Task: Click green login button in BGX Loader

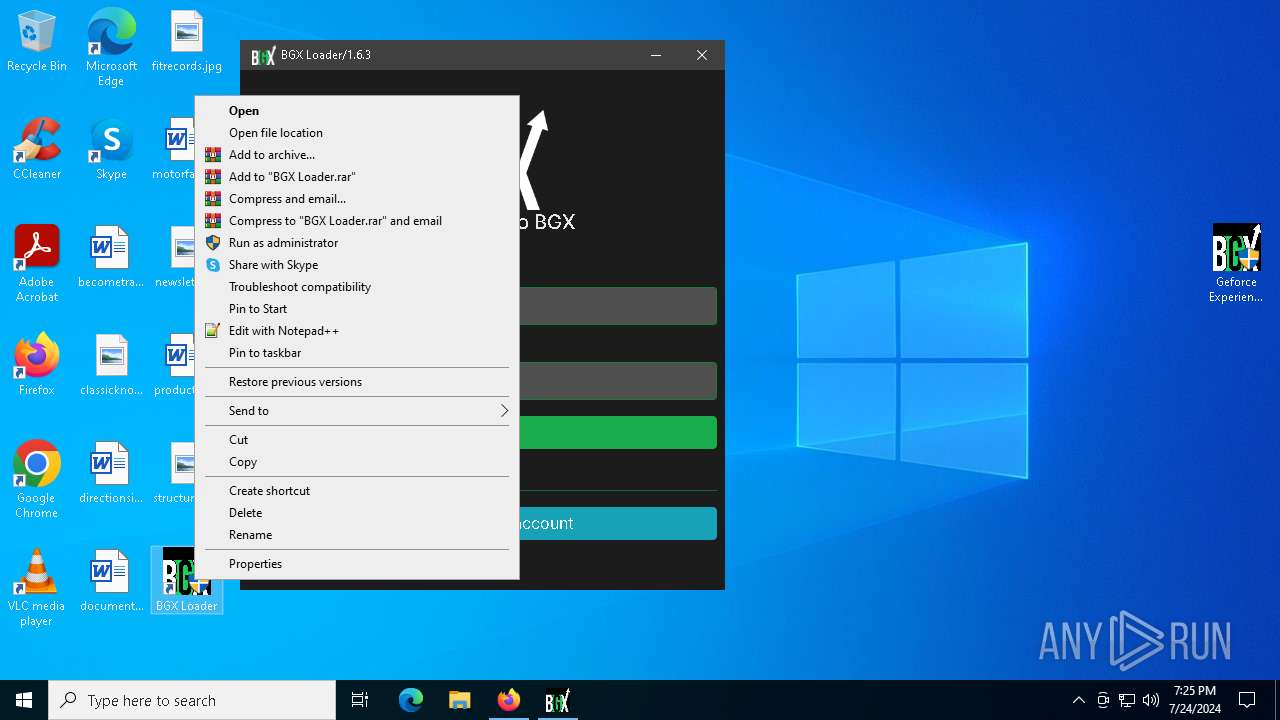Action: pos(617,432)
